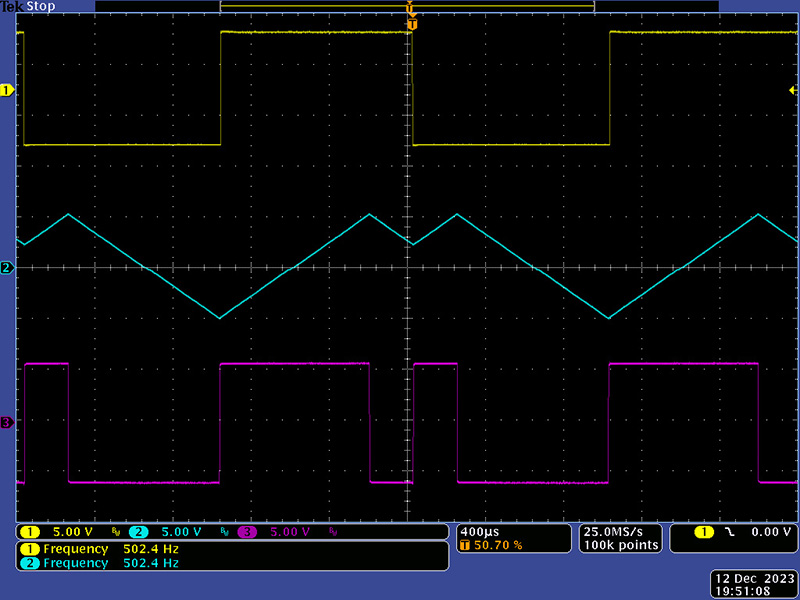
Task: Click the 25.0MS/s sample rate readout
Action: coord(620,530)
